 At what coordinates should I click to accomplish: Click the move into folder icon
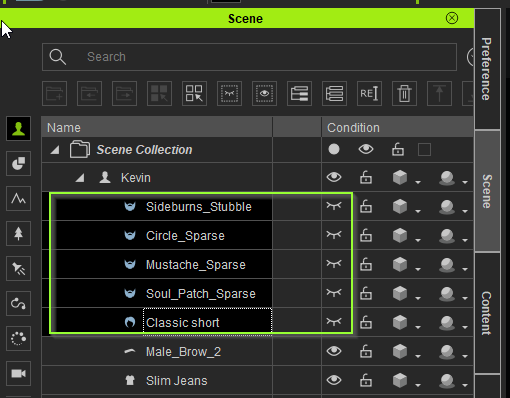point(89,93)
